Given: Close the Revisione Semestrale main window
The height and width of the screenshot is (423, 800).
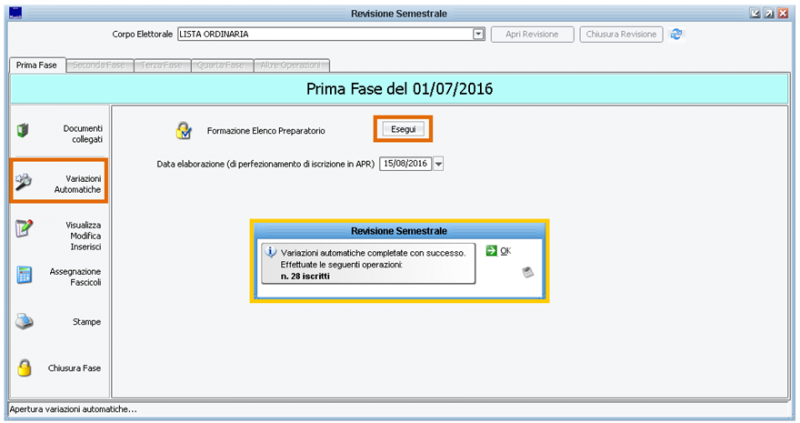Looking at the screenshot, I should point(783,13).
